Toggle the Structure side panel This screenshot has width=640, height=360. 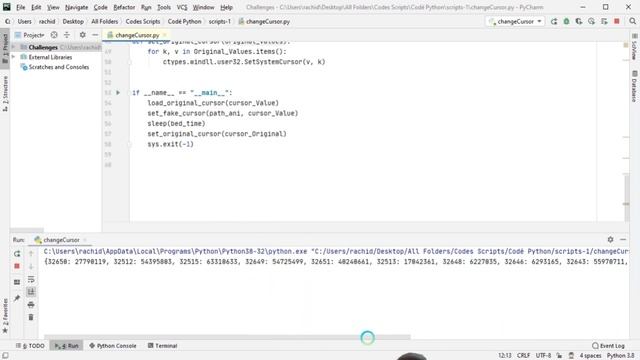pyautogui.click(x=5, y=94)
